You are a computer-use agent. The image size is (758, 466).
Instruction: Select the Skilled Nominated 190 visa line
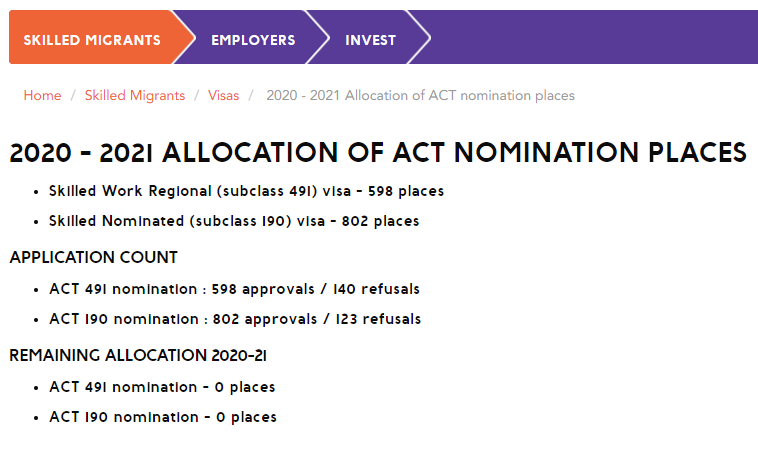coord(234,220)
